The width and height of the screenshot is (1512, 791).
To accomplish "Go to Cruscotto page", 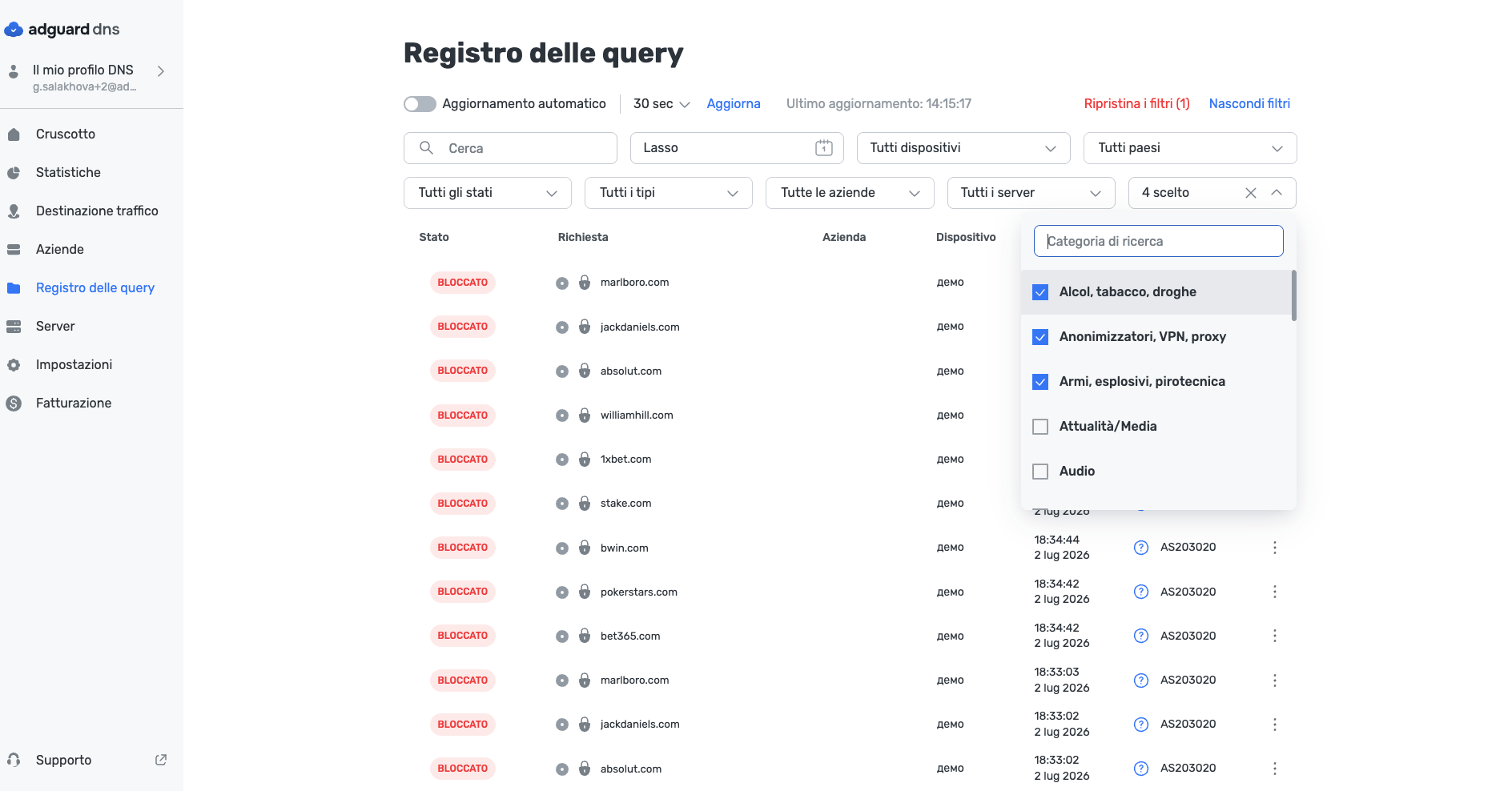I will point(66,135).
